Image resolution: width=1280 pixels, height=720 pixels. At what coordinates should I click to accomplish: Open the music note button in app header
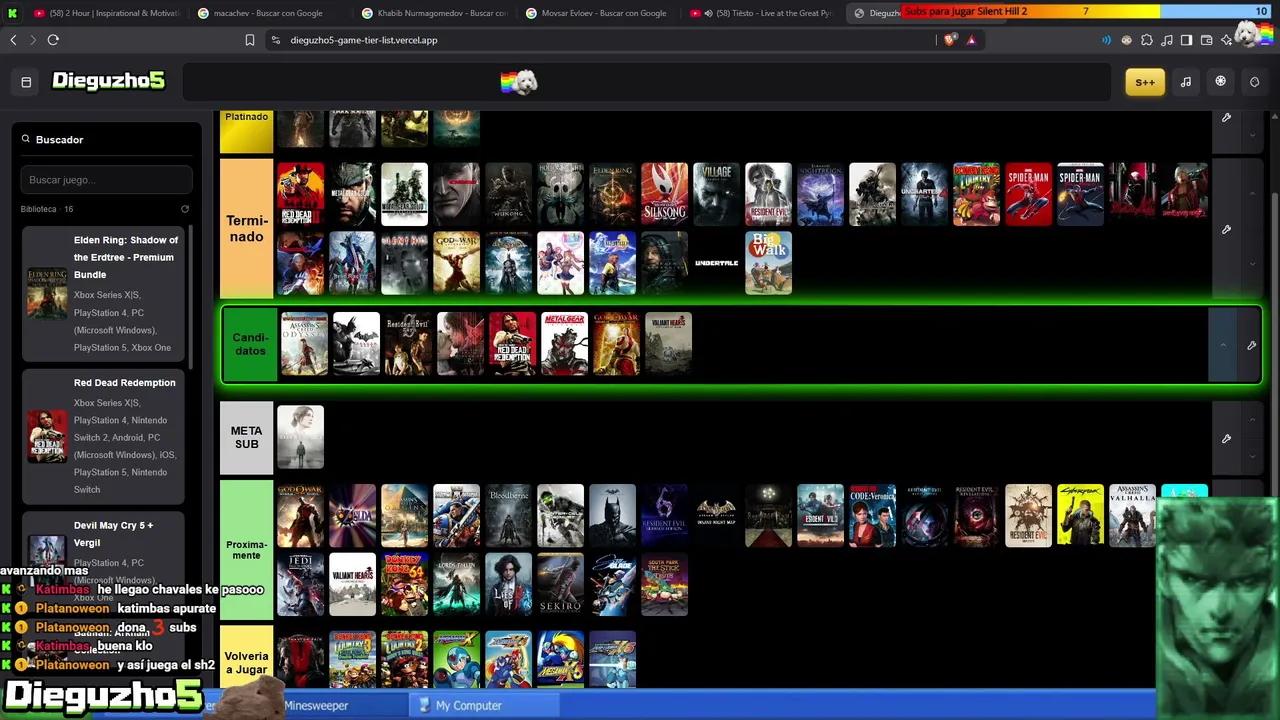[1186, 82]
